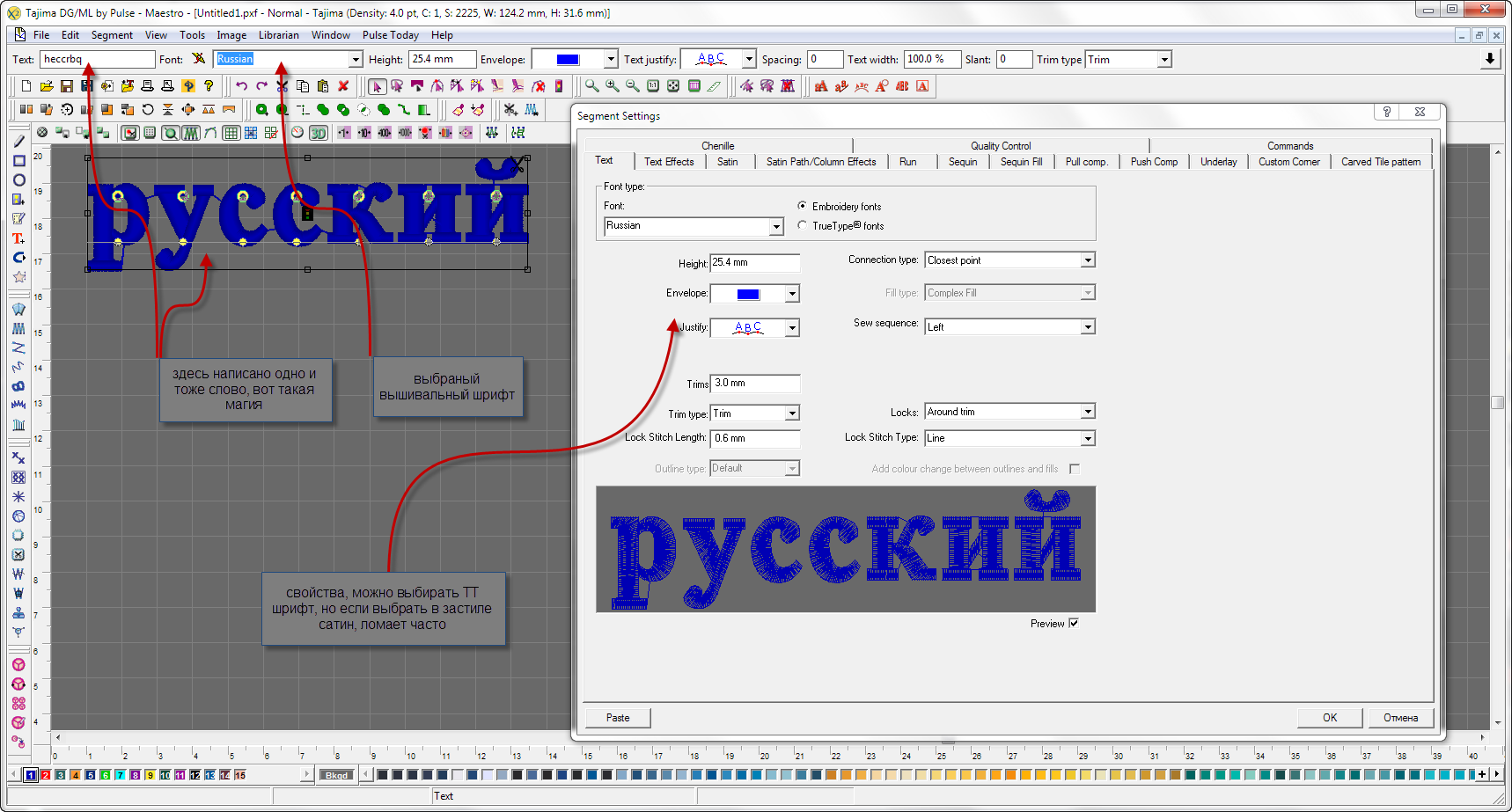The image size is (1512, 812).
Task: Select the TrueType fonts radio button
Action: pyautogui.click(x=802, y=225)
